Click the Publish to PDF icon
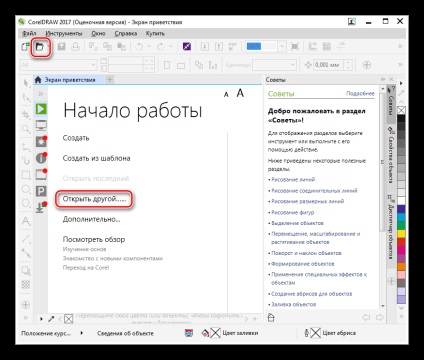Image resolution: width=424 pixels, height=360 pixels. [233, 47]
